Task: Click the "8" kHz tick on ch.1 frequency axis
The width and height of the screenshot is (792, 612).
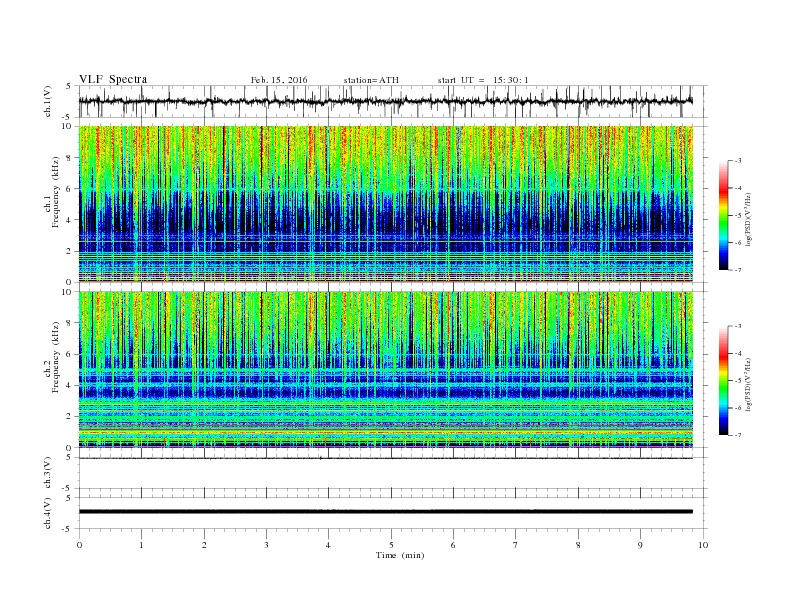Action: pyautogui.click(x=69, y=158)
